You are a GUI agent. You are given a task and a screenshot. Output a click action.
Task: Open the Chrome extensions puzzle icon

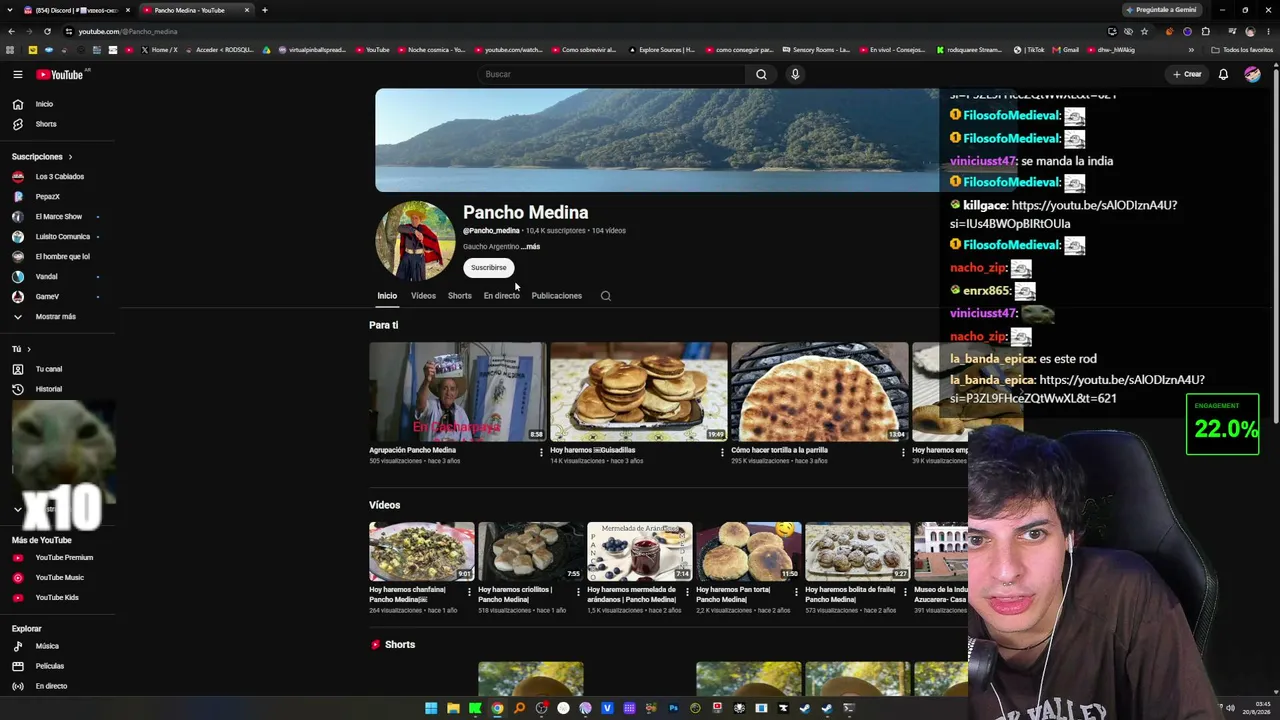(x=1205, y=31)
